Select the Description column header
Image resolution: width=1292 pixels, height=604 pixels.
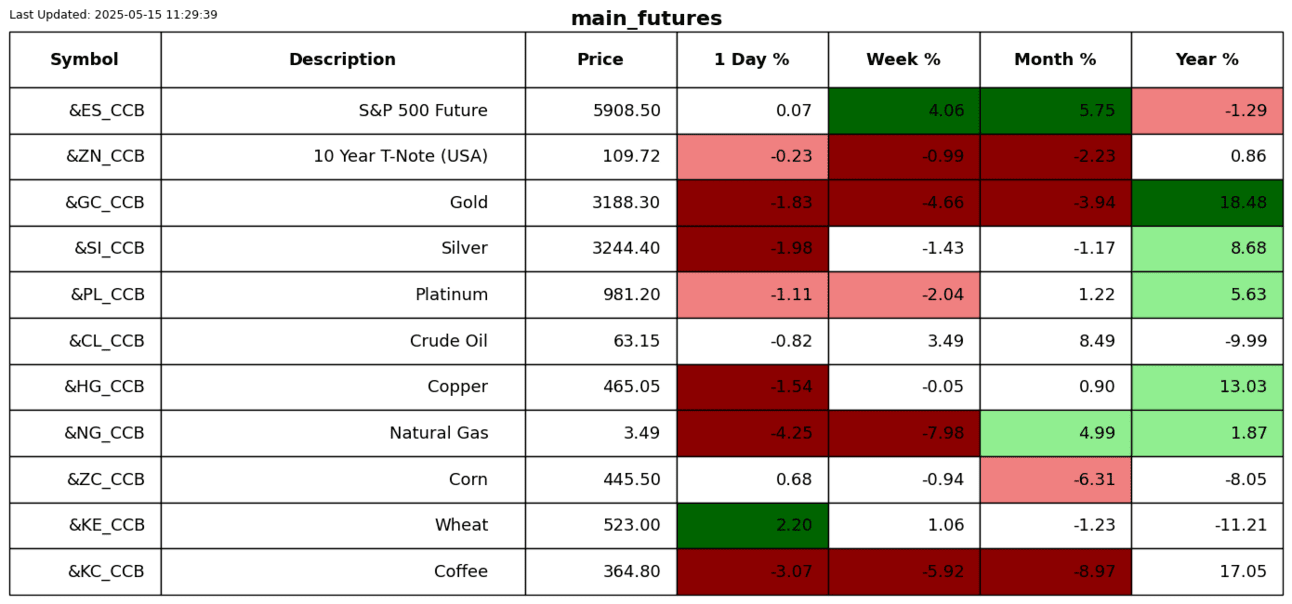(x=342, y=60)
